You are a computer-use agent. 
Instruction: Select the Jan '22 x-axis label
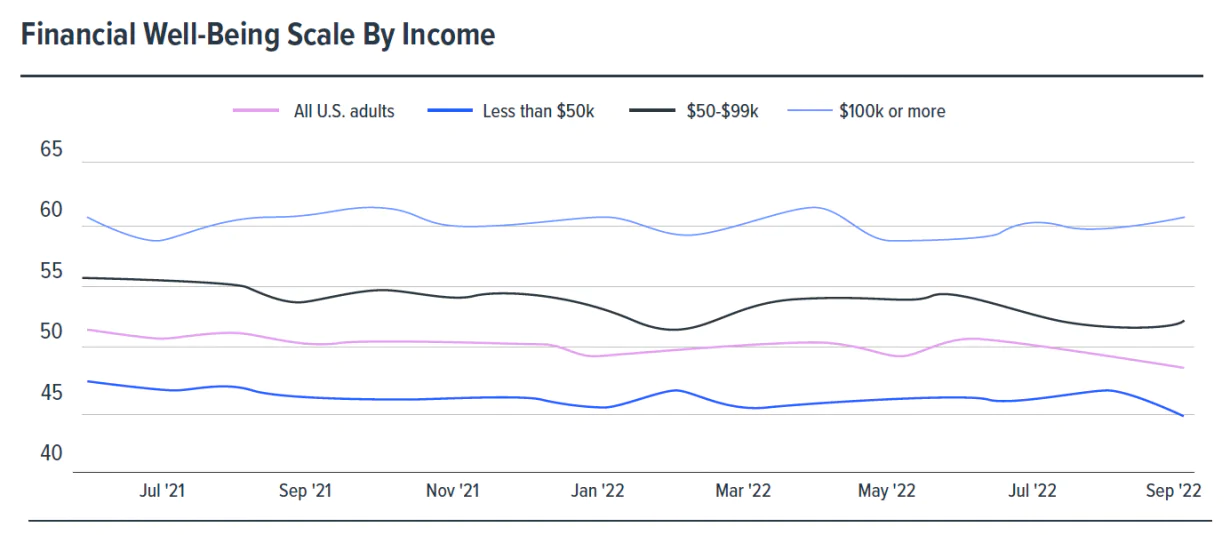point(598,491)
